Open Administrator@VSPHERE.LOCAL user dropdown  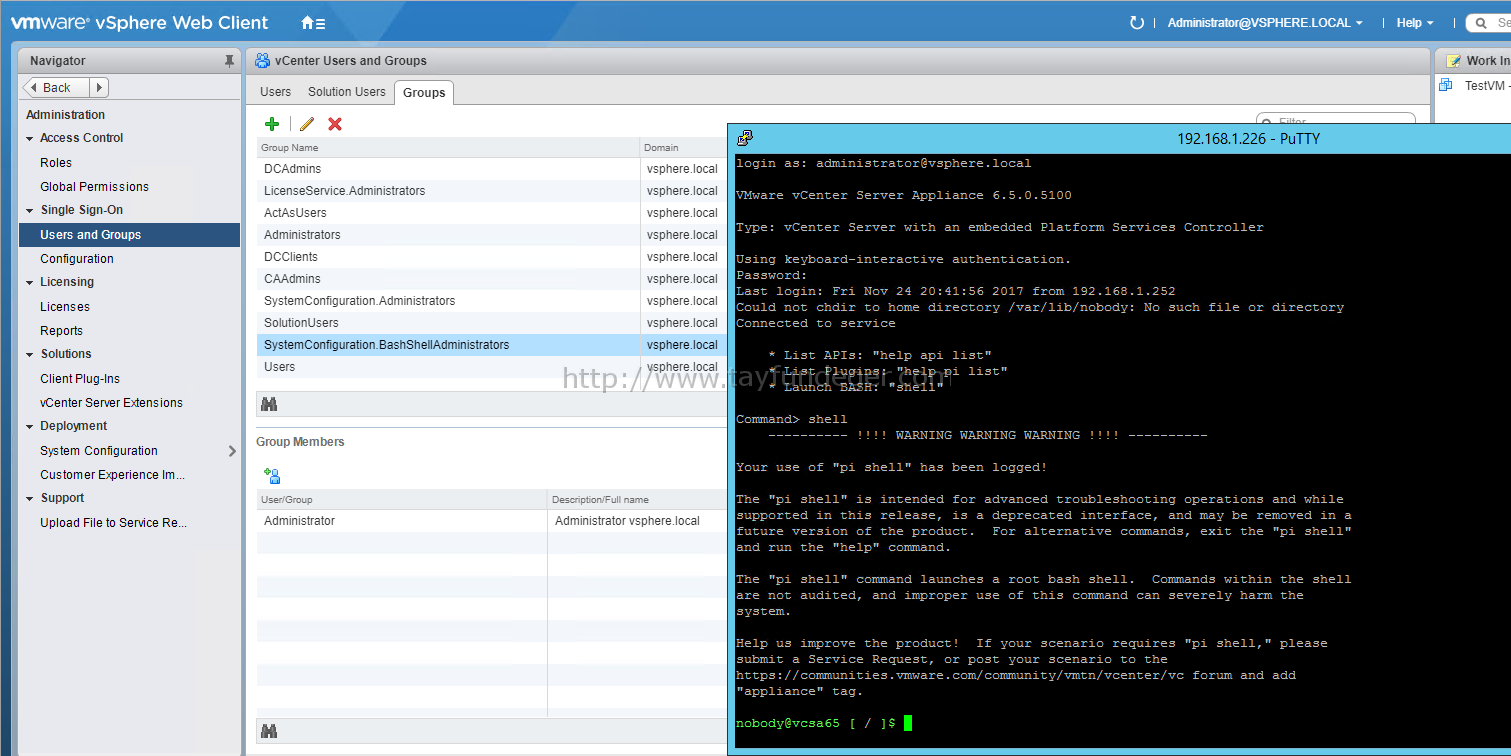click(1265, 22)
